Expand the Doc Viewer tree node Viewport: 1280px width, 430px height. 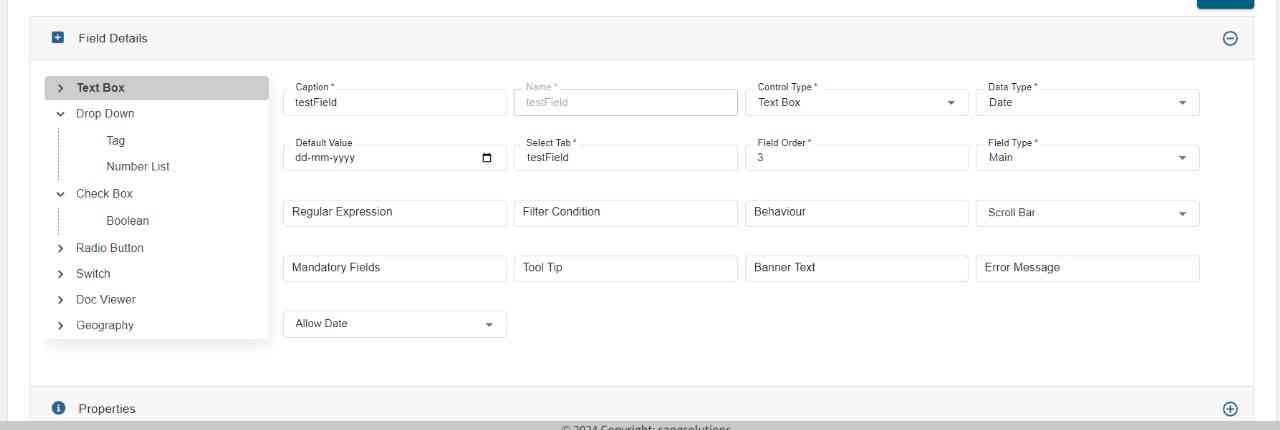61,300
